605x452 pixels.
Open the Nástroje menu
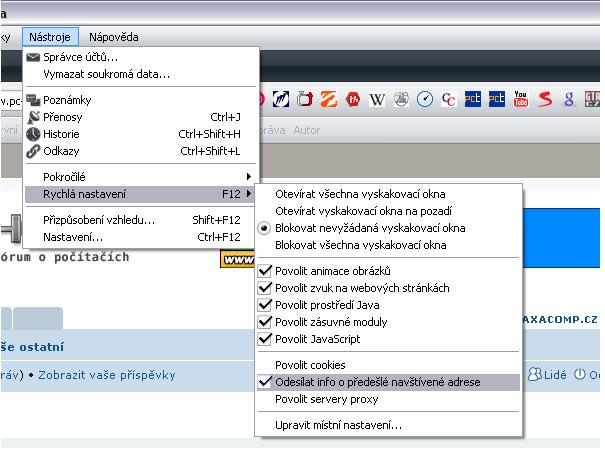point(48,37)
